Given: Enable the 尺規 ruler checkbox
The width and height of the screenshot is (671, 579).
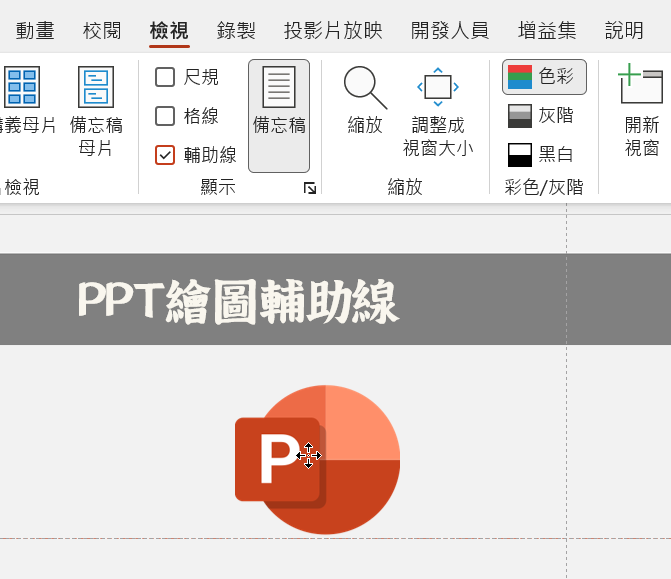Looking at the screenshot, I should point(165,77).
